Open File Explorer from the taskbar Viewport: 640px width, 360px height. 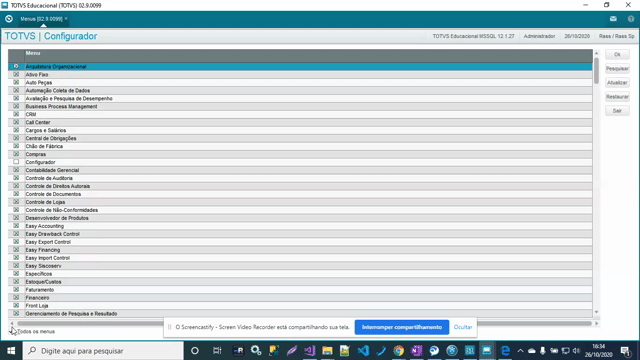(x=327, y=351)
